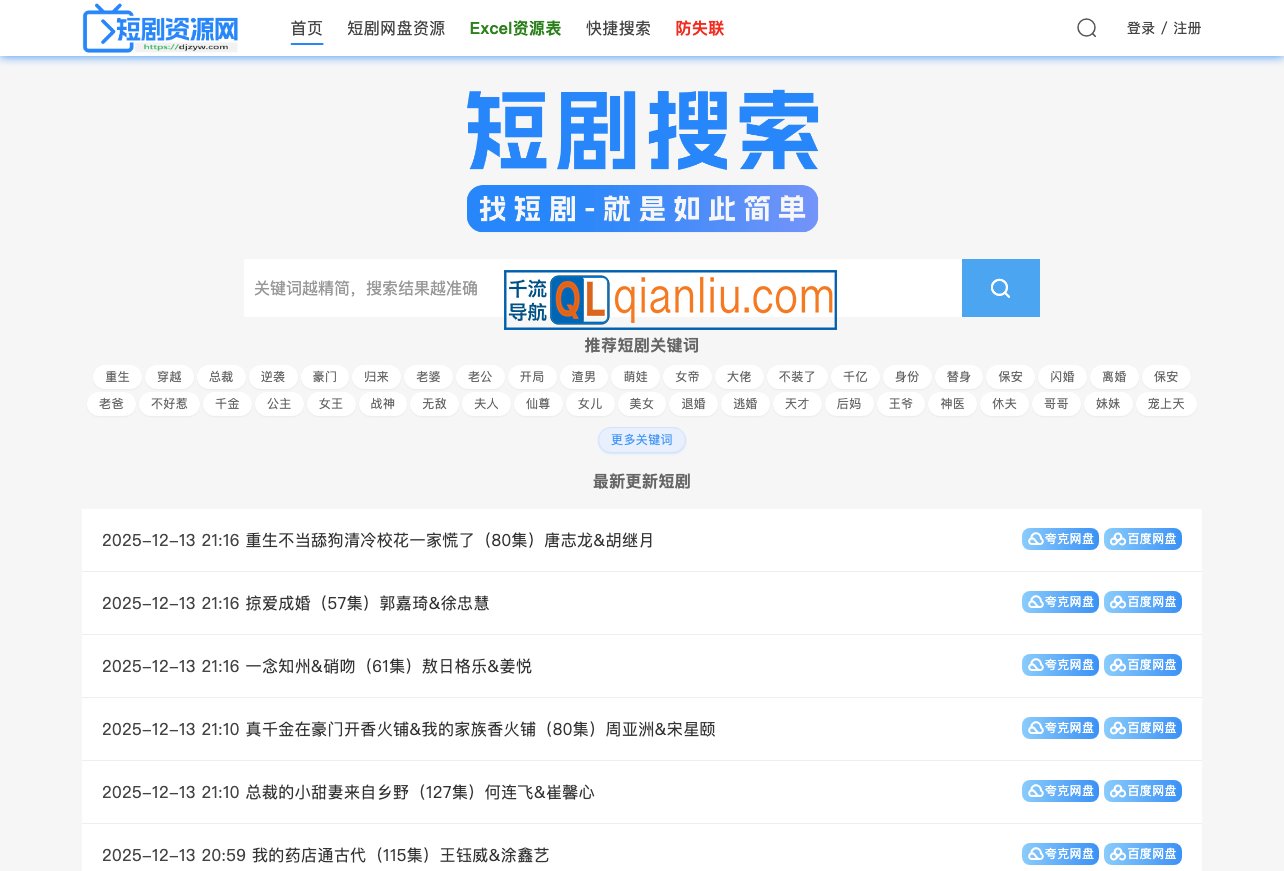This screenshot has width=1284, height=871.
Task: Select the 穿越 keyword tag
Action: (169, 376)
